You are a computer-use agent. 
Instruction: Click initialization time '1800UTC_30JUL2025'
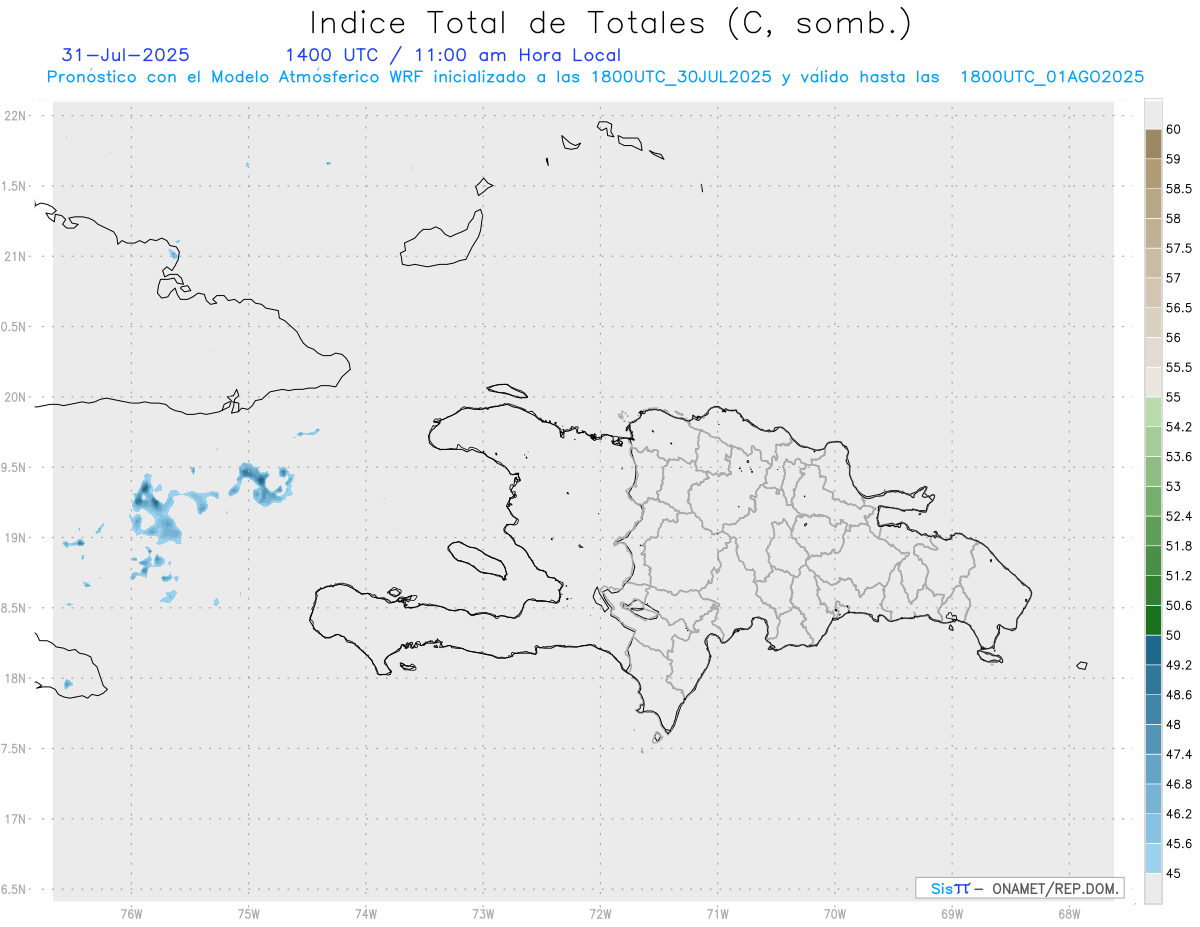(681, 77)
